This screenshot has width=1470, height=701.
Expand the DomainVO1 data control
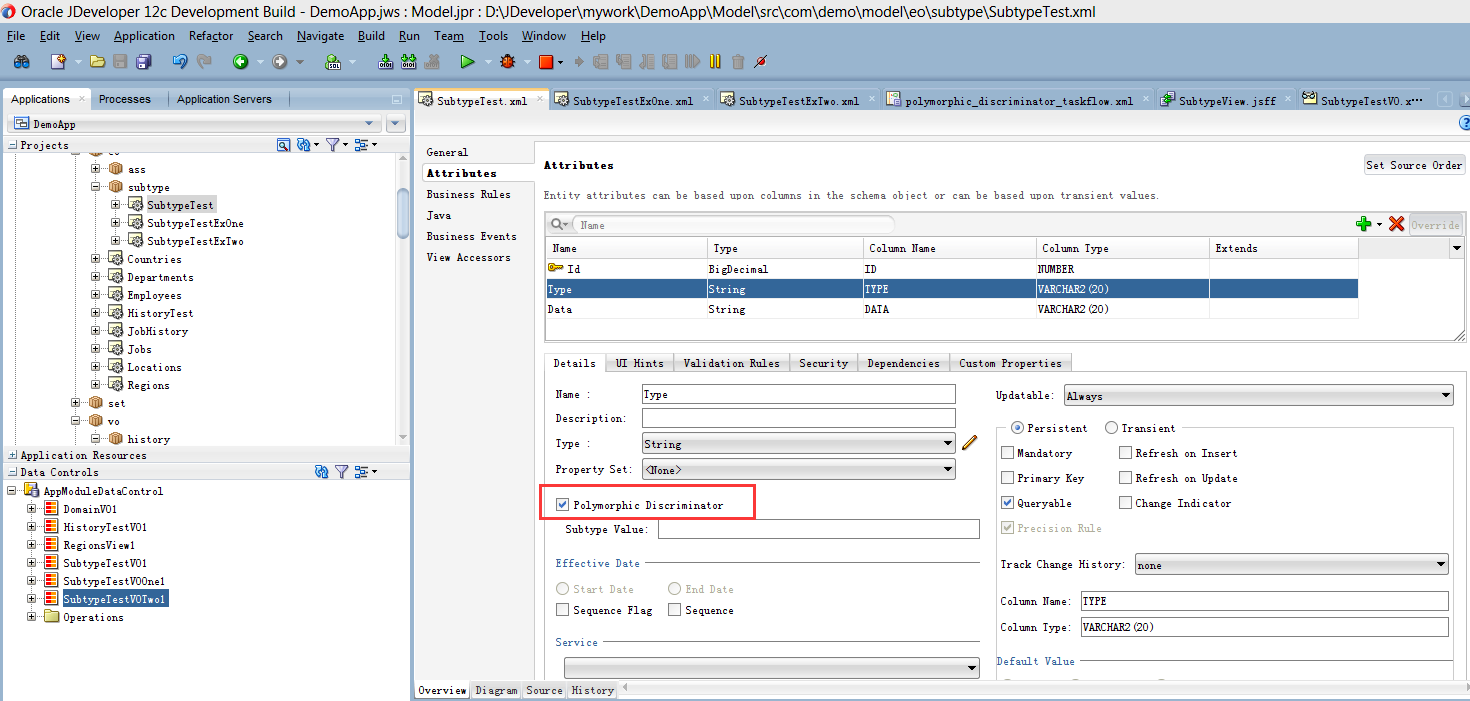32,509
